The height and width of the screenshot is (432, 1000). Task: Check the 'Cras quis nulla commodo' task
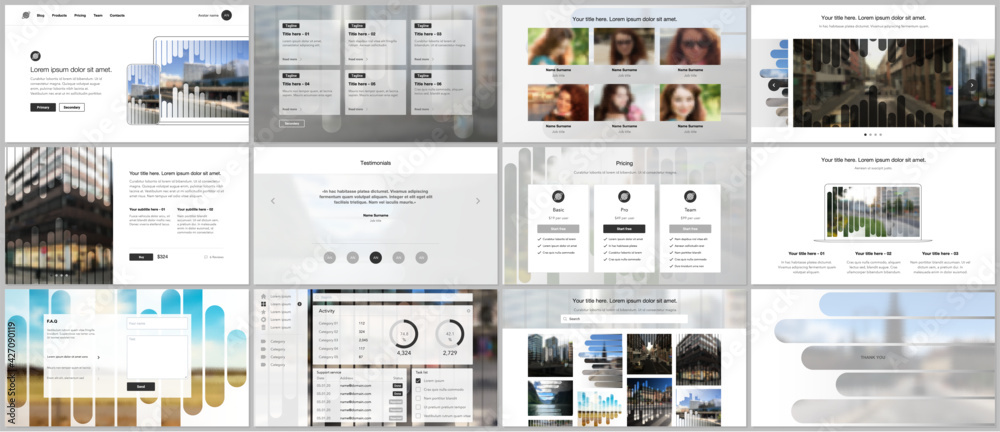coord(418,389)
